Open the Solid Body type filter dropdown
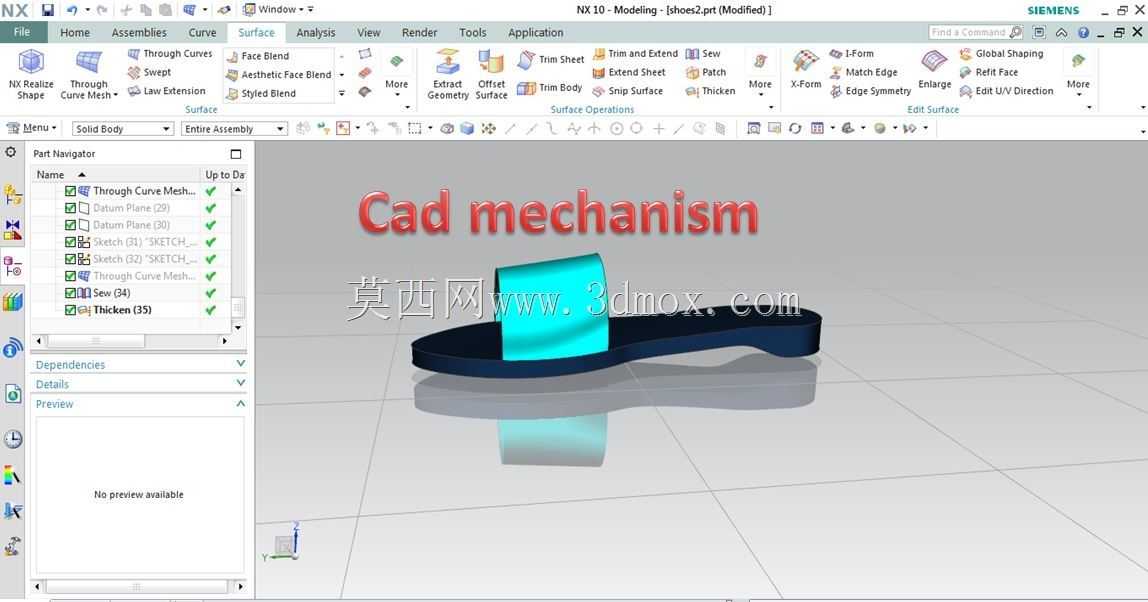Viewport: 1148px width, 602px height. click(123, 129)
